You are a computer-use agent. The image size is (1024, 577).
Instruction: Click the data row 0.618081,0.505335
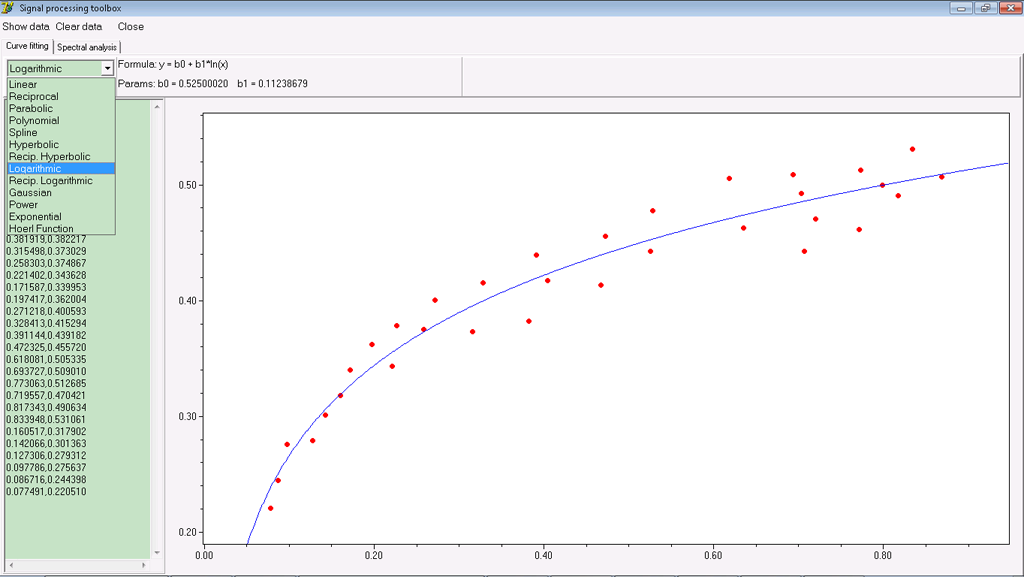pyautogui.click(x=47, y=359)
